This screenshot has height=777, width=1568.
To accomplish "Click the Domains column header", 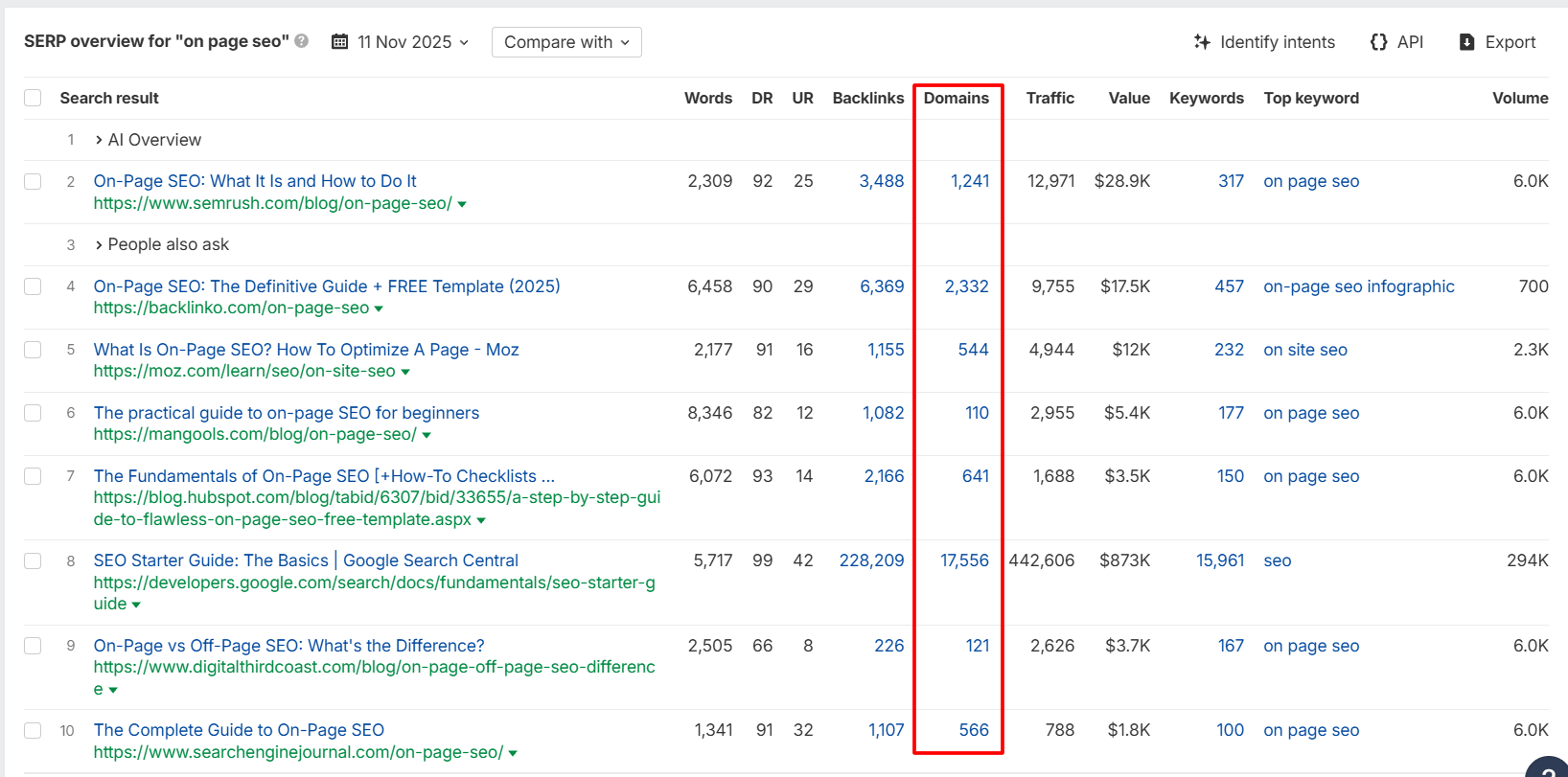I will 957,98.
